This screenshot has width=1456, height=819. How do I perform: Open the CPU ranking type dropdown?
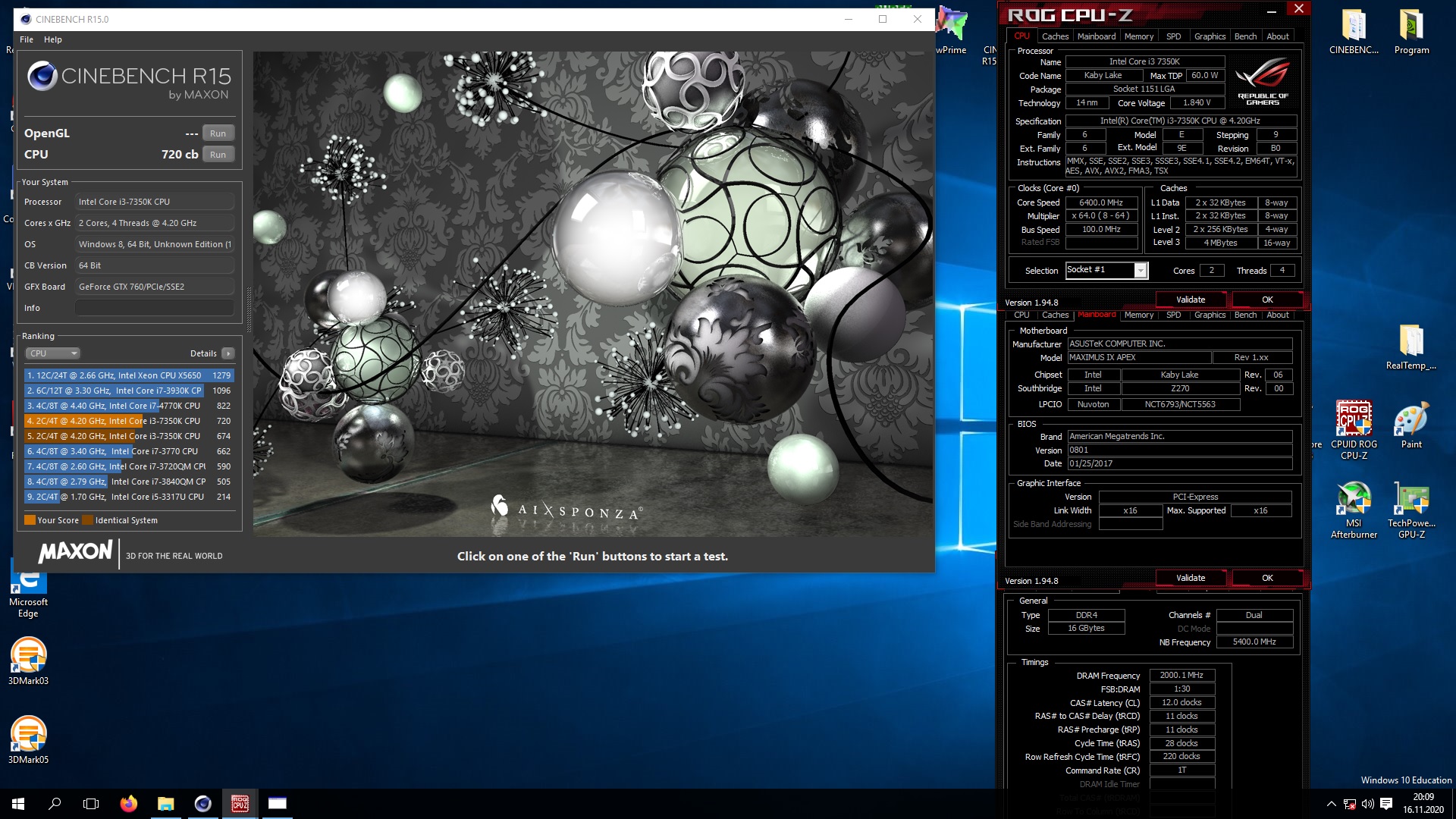52,353
